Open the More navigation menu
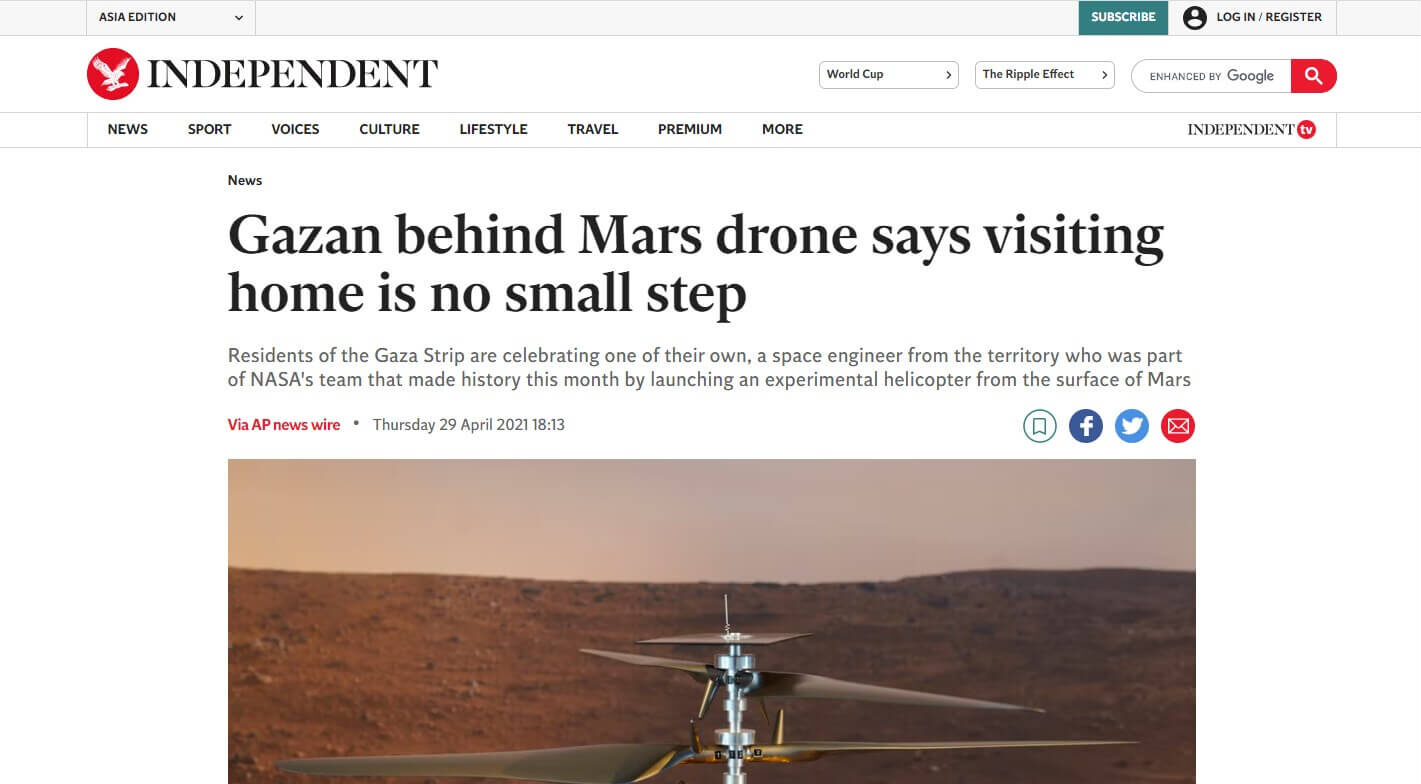 [x=782, y=129]
